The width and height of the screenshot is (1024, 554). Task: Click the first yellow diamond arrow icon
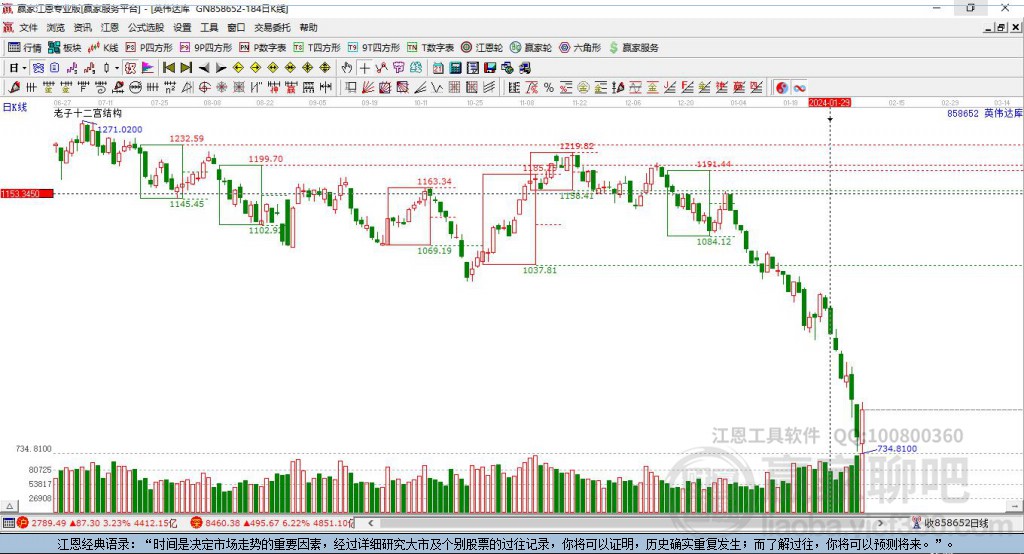point(238,68)
